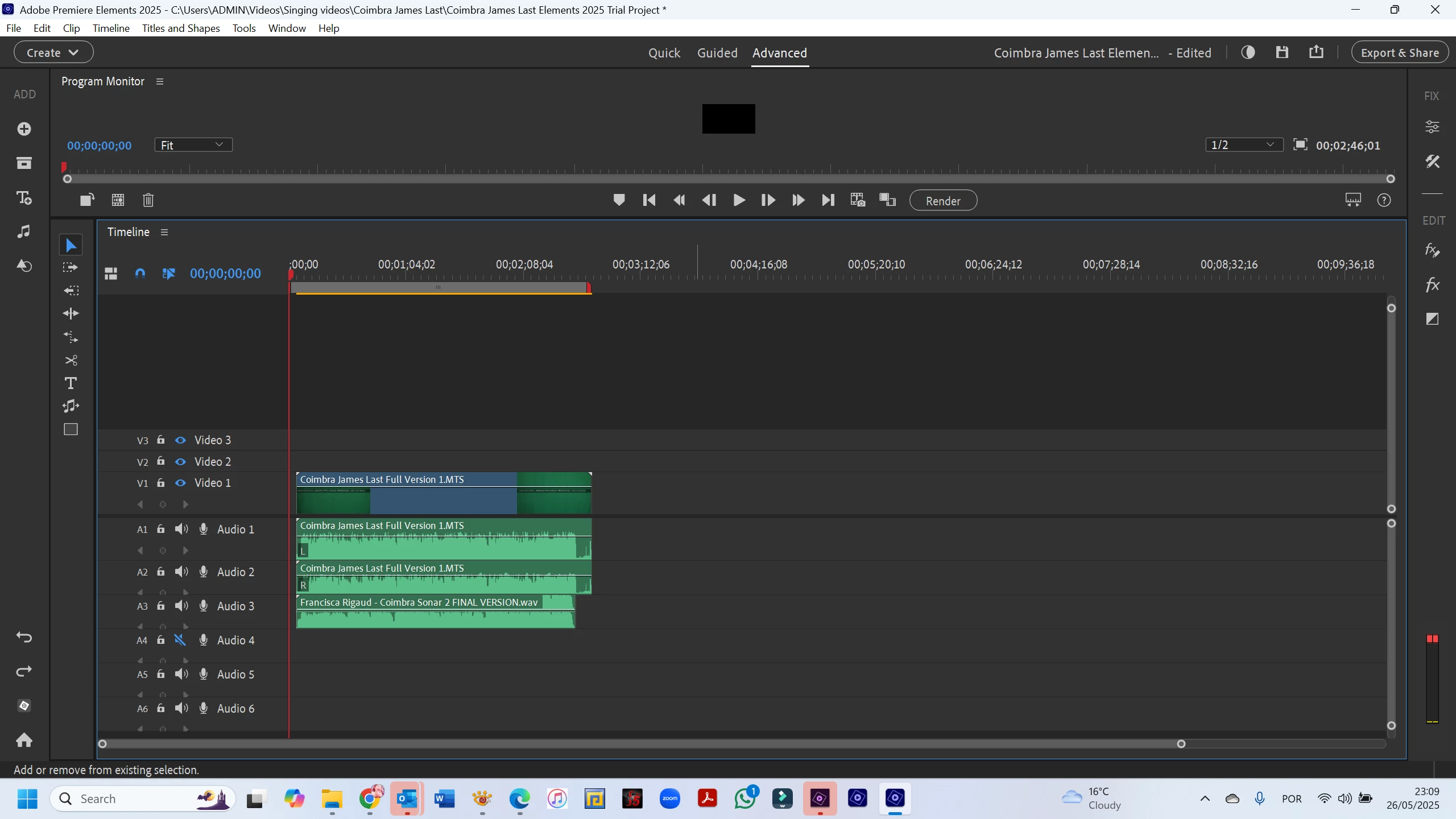Select the Razor scissors tool
The width and height of the screenshot is (1456, 819).
(x=71, y=361)
